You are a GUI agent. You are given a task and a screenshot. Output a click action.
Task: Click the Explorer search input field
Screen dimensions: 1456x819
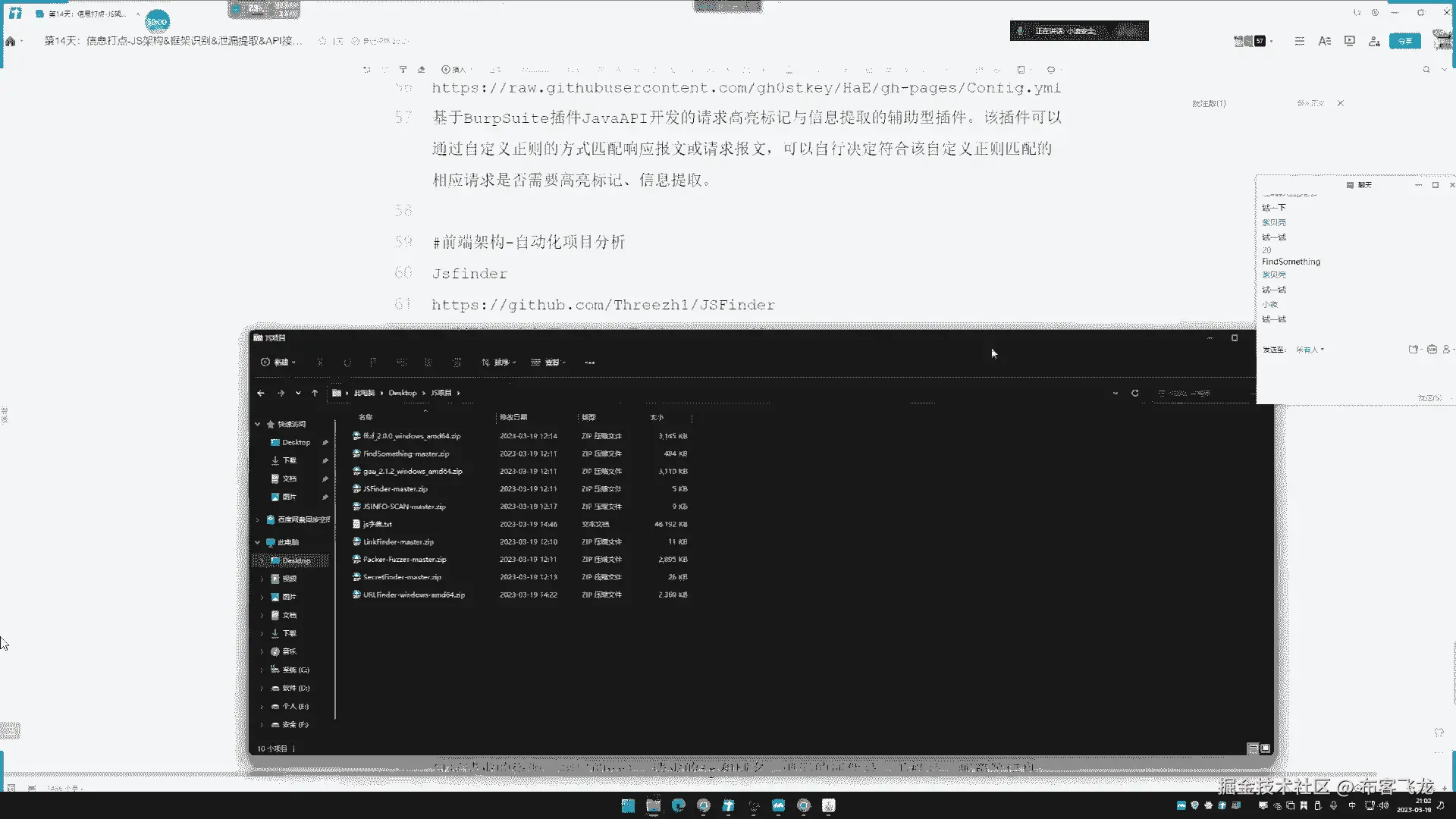point(1202,393)
